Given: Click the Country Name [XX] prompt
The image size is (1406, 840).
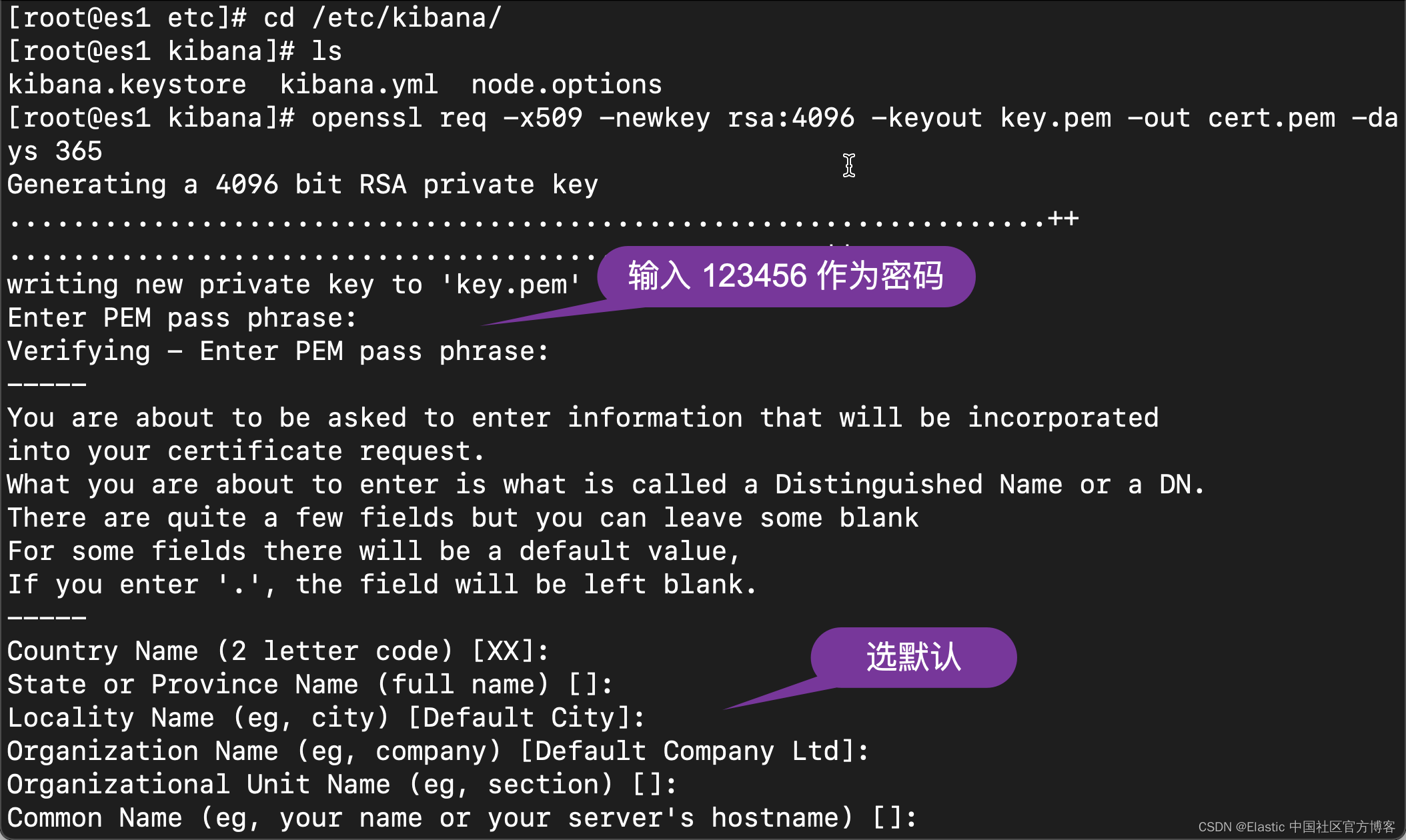Looking at the screenshot, I should click(277, 651).
